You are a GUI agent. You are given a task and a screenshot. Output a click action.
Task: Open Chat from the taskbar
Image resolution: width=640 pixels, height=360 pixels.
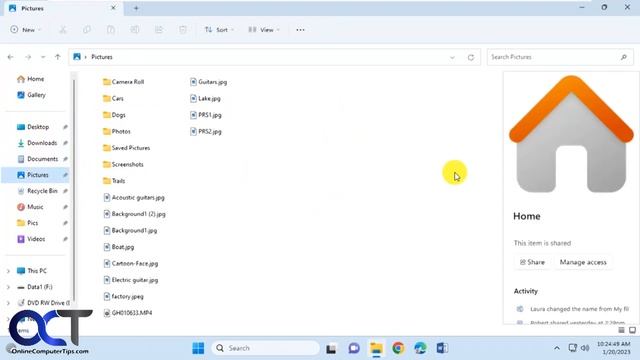354,348
